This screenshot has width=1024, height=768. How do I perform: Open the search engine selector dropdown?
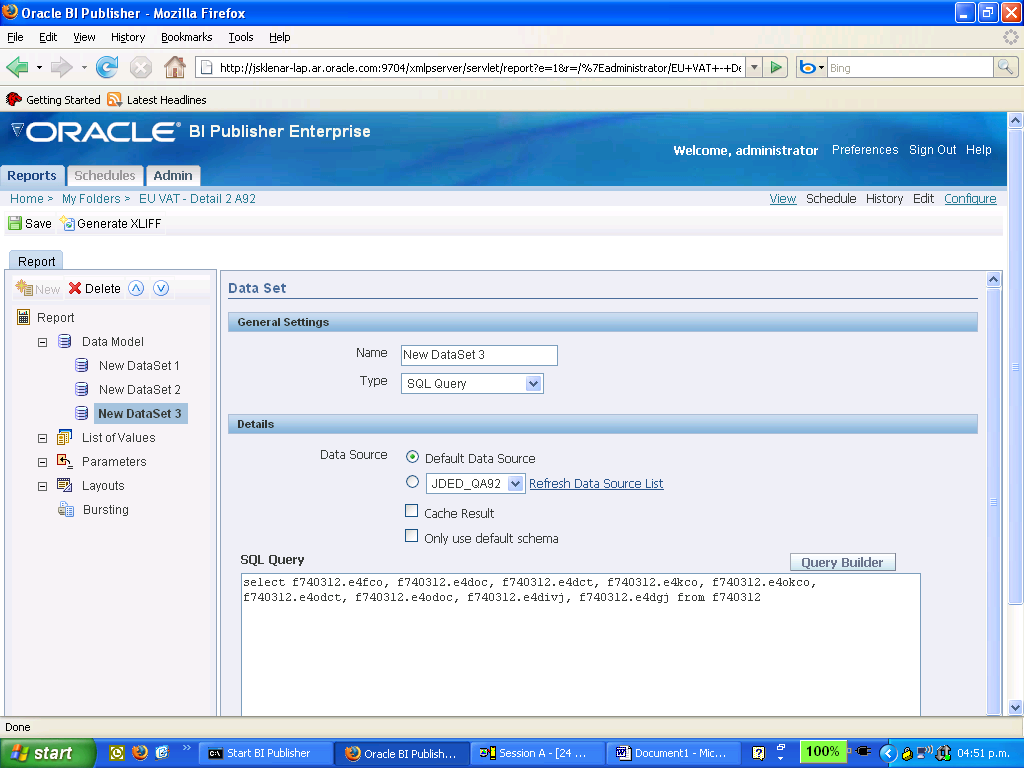pyautogui.click(x=812, y=67)
